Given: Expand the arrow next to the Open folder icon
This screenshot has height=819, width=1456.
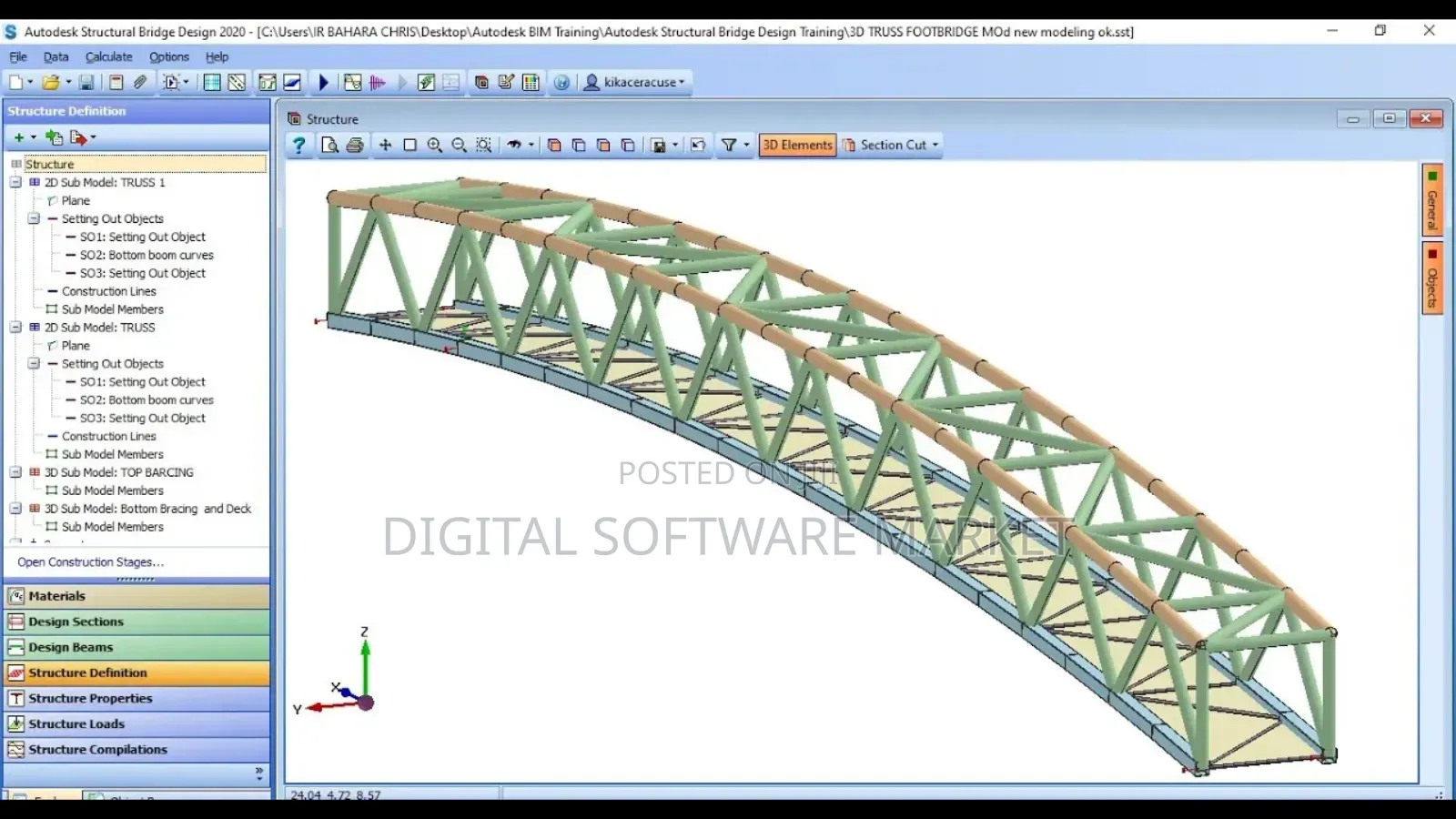Looking at the screenshot, I should (x=68, y=82).
